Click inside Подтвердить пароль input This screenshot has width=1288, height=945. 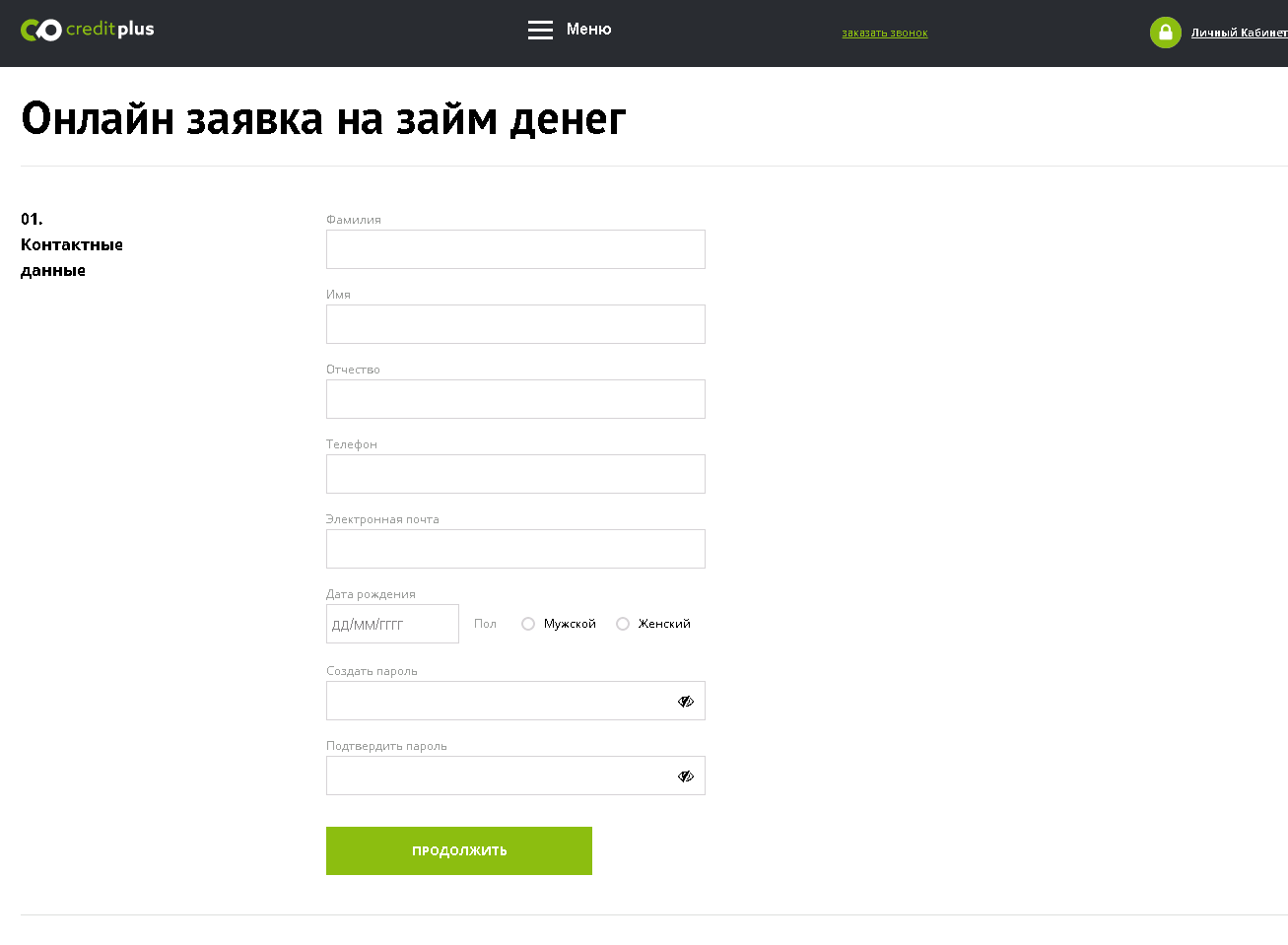498,776
